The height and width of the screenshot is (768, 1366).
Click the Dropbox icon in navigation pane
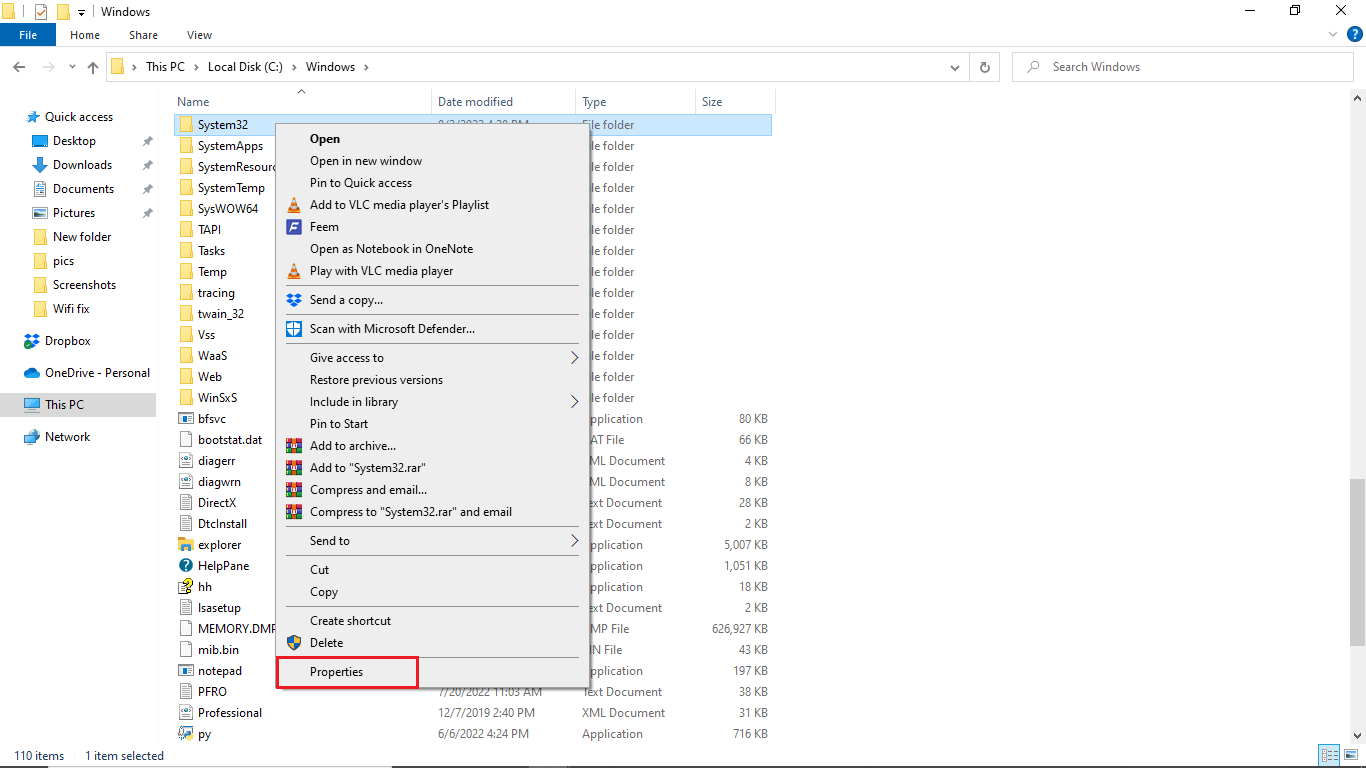pyautogui.click(x=32, y=341)
